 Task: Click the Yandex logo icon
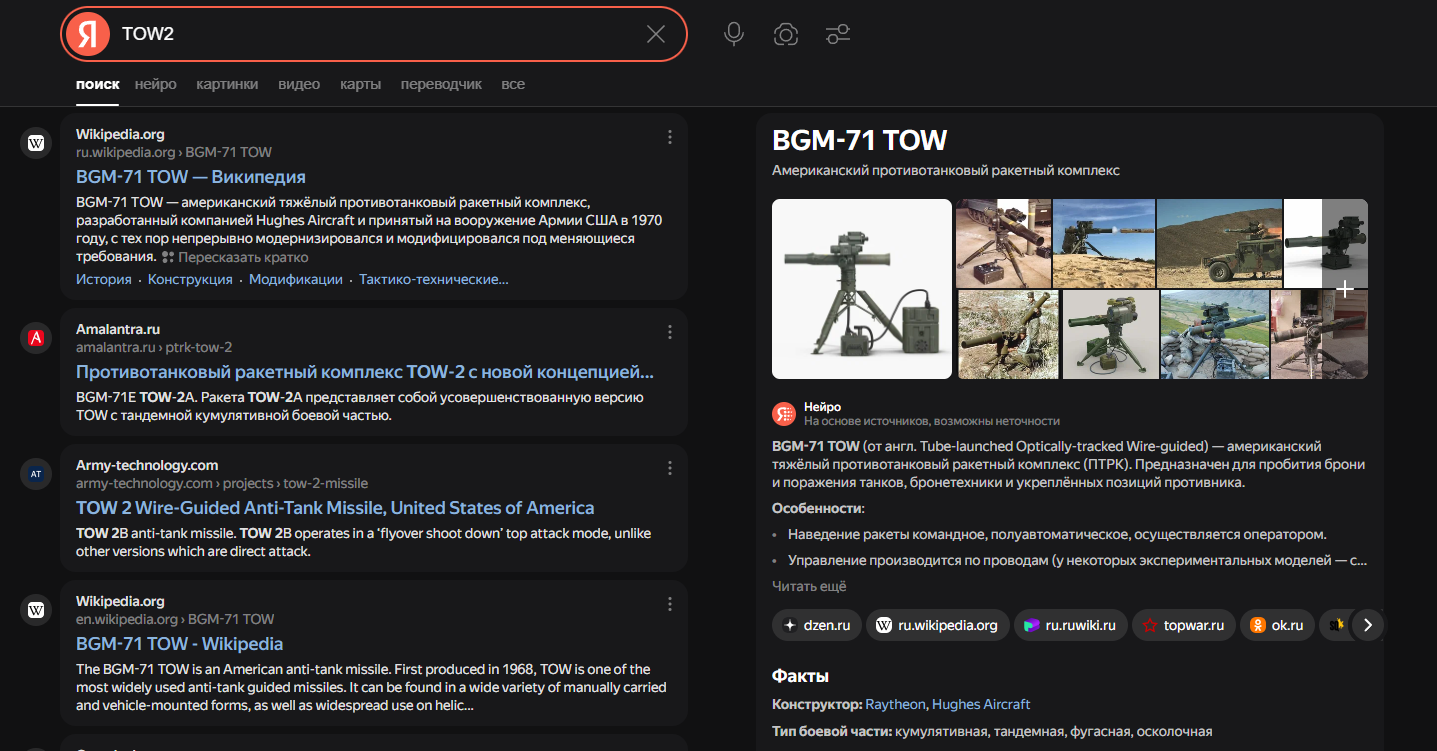click(x=88, y=34)
